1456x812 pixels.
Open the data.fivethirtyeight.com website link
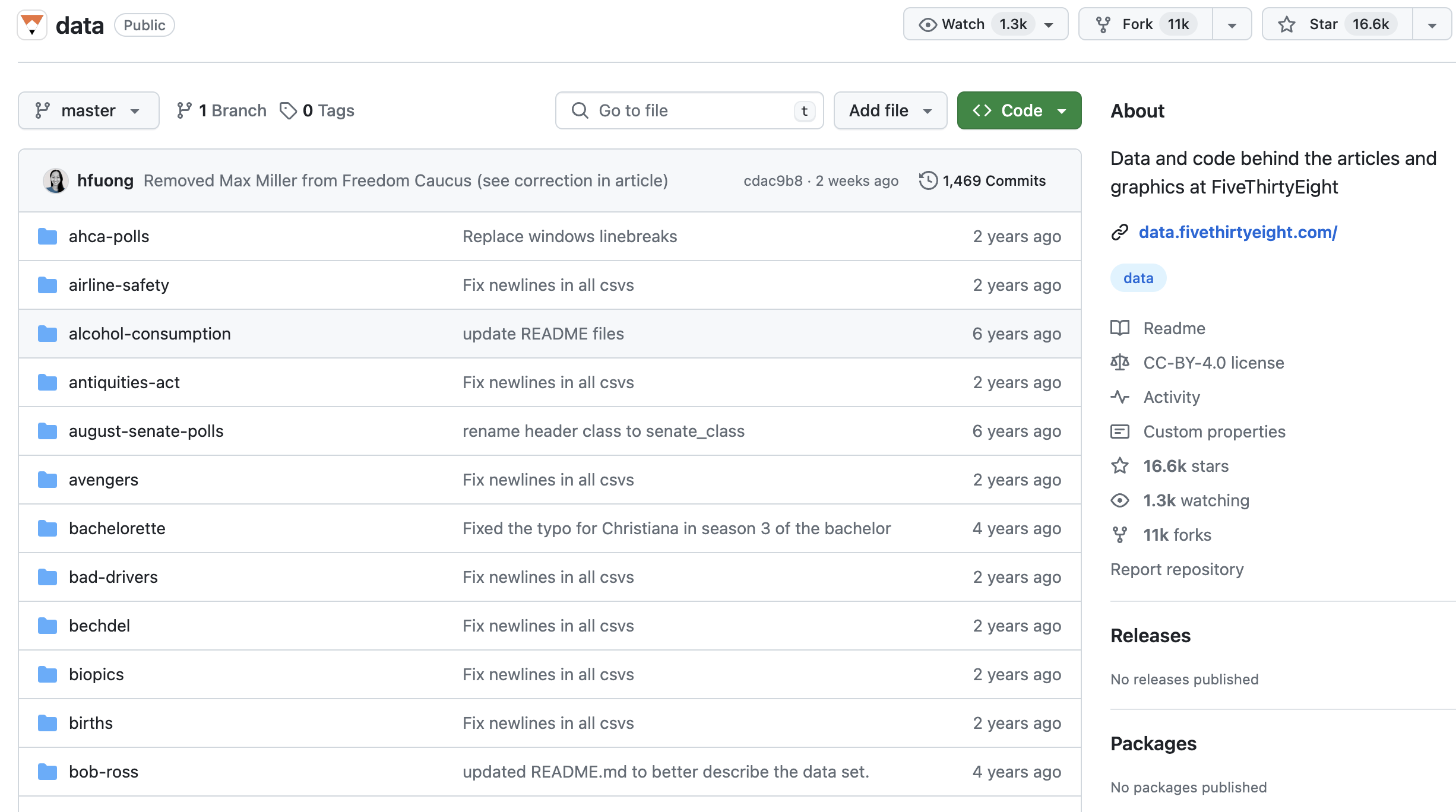point(1237,232)
